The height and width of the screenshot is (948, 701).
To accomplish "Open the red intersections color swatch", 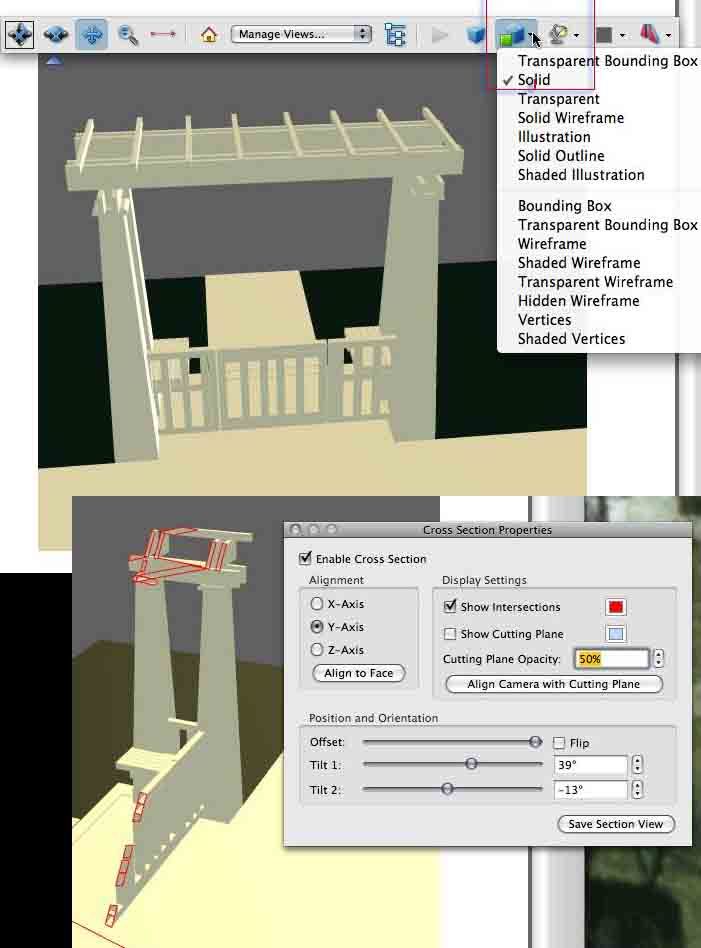I will [616, 606].
